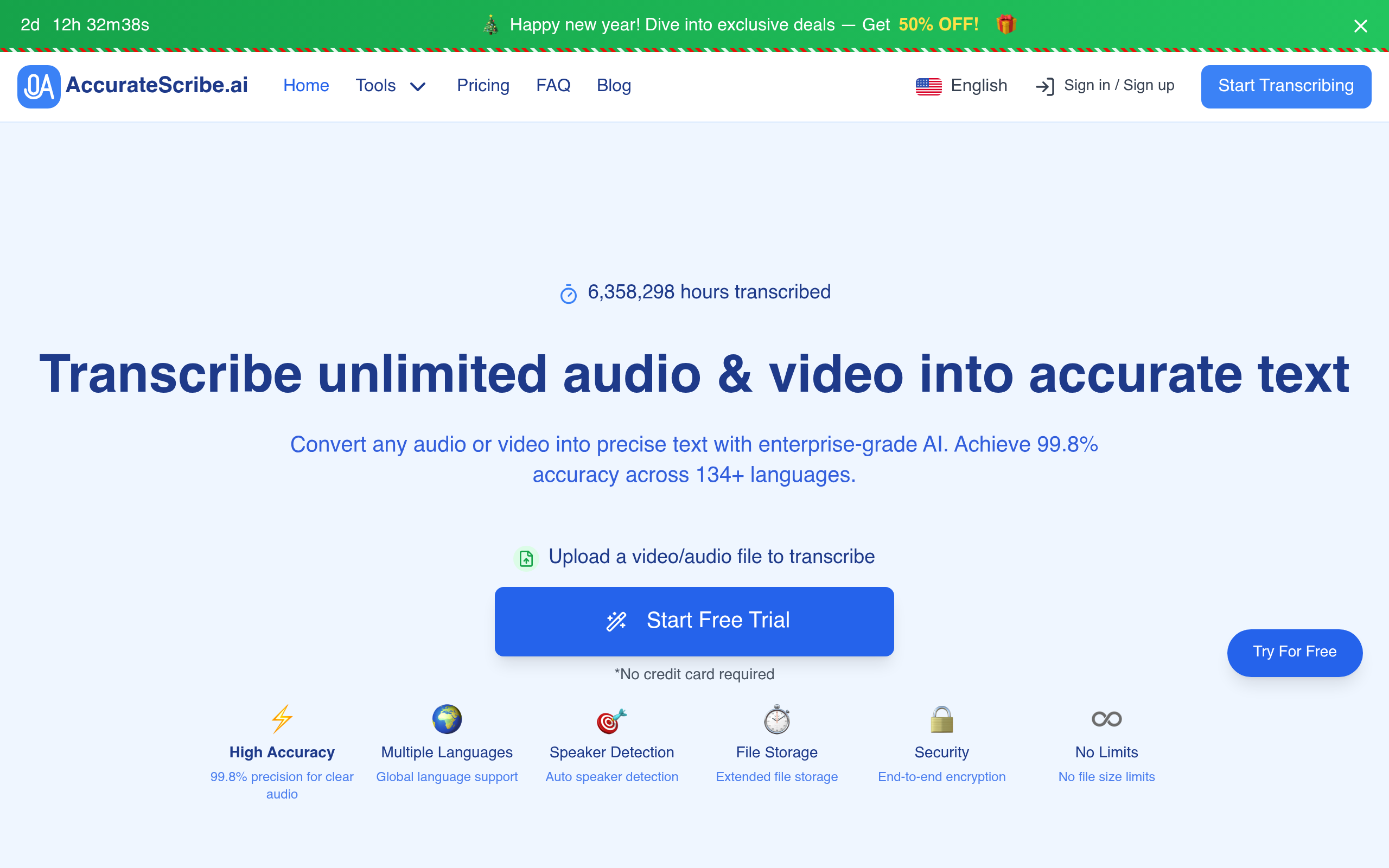Click the AccurateScribe.ai brand name

tap(157, 86)
